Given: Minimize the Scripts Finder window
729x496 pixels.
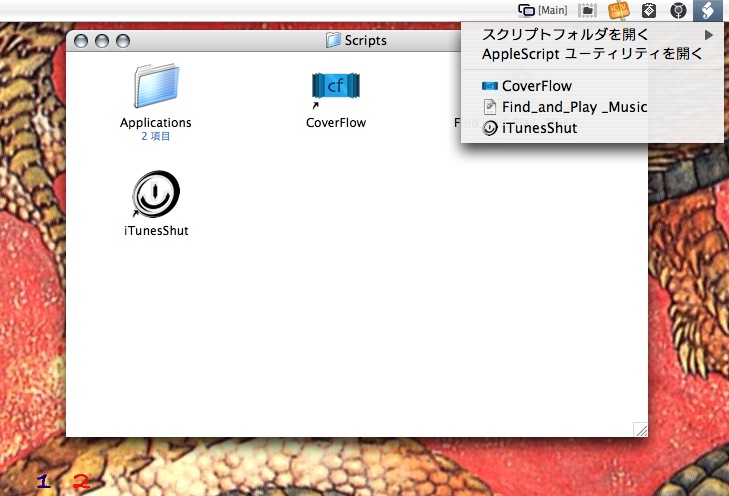Looking at the screenshot, I should (x=102, y=41).
